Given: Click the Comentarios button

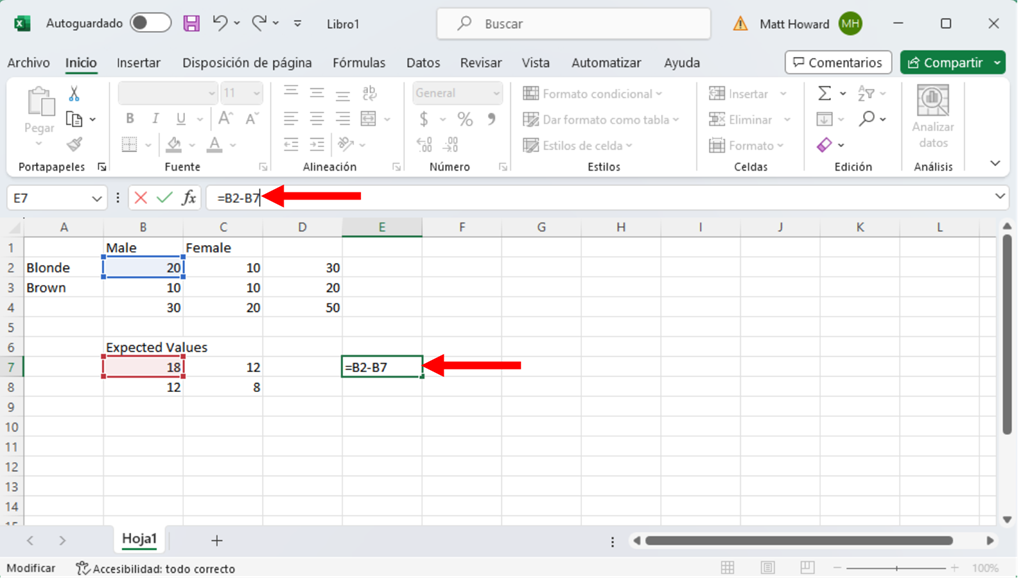Looking at the screenshot, I should 838,63.
